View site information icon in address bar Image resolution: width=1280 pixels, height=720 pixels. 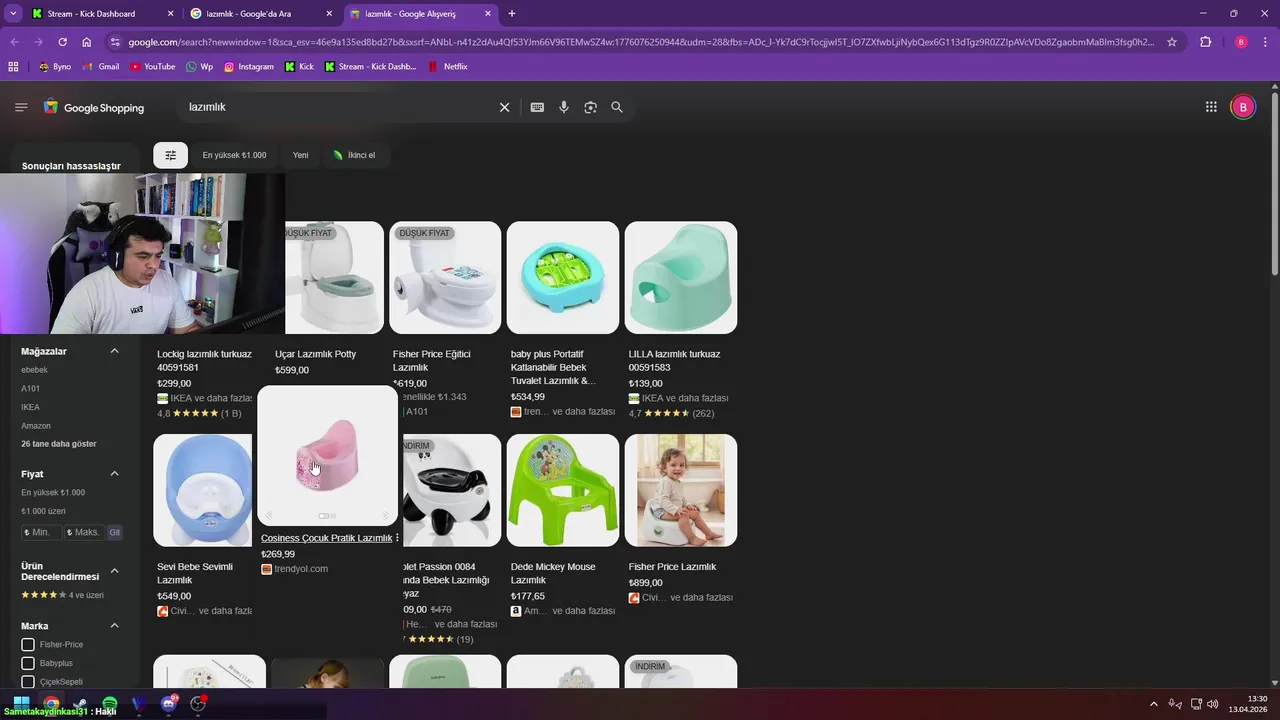(x=115, y=42)
